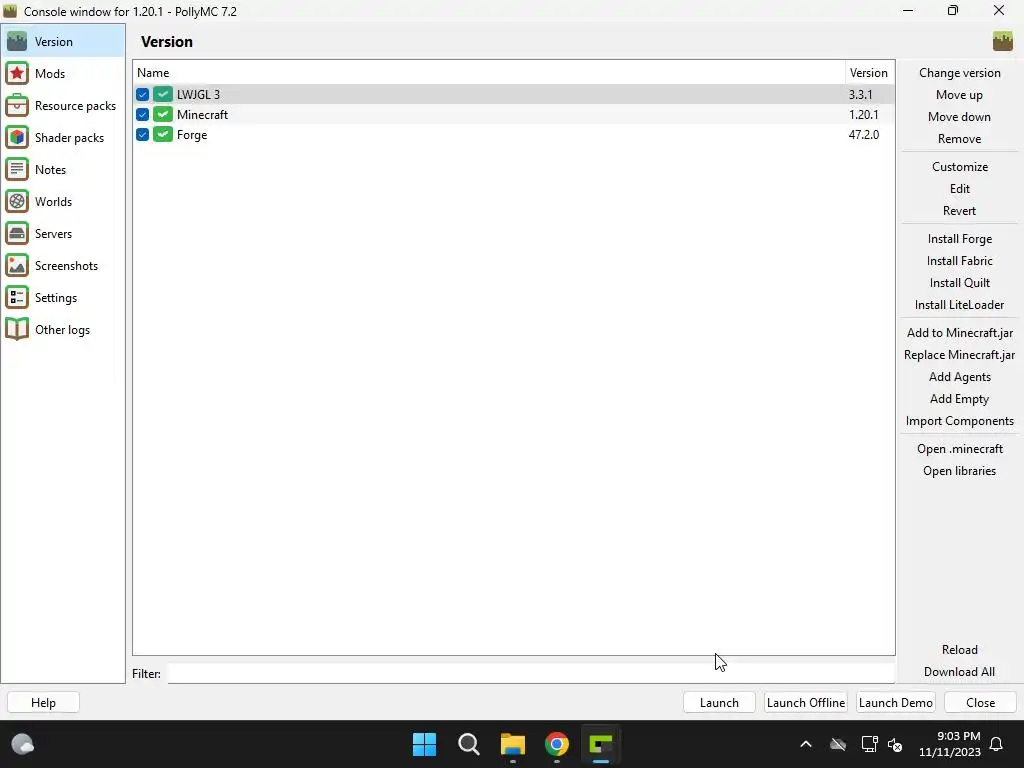
Task: Click the Other logs book icon
Action: pyautogui.click(x=17, y=329)
